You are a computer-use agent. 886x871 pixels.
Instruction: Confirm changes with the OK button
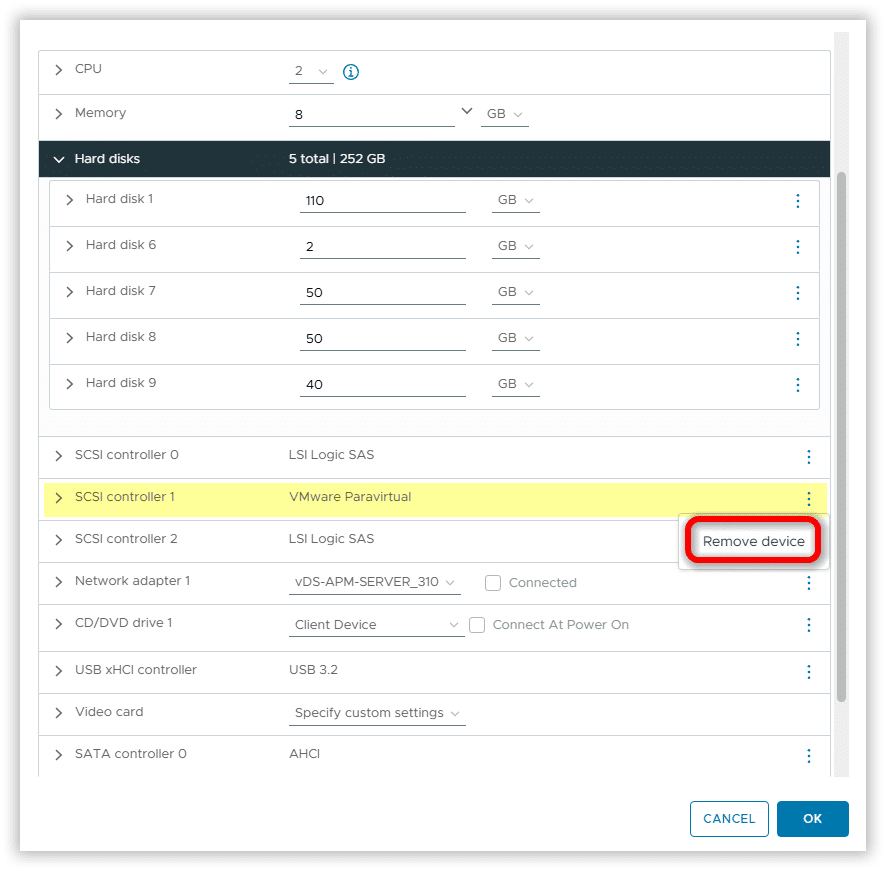pyautogui.click(x=812, y=819)
